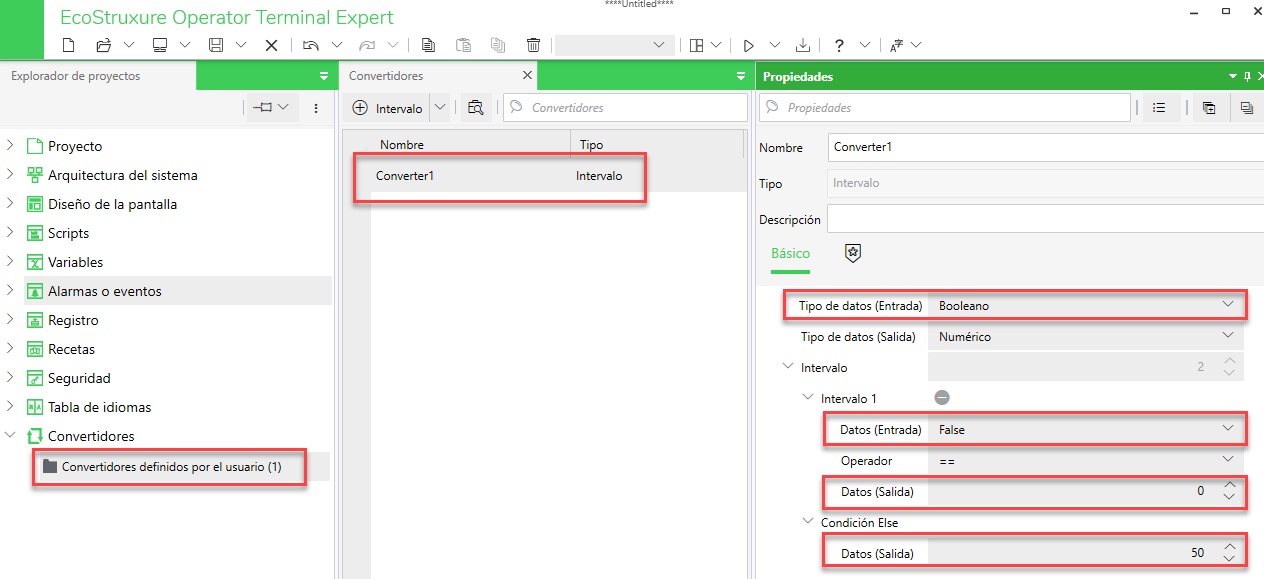Expand the Proyecto tree node
Image resolution: width=1264 pixels, height=579 pixels.
(10, 146)
